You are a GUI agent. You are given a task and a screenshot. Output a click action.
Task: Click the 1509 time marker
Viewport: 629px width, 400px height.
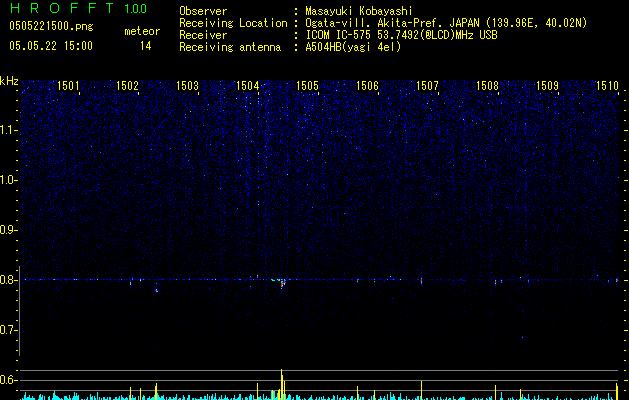point(548,86)
